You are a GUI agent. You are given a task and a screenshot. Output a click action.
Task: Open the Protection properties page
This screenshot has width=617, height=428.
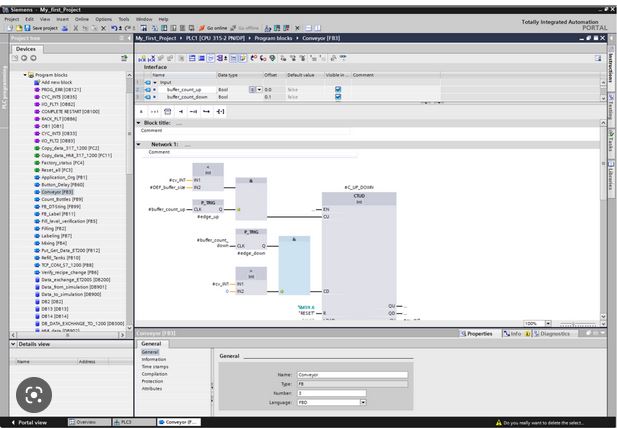(152, 381)
